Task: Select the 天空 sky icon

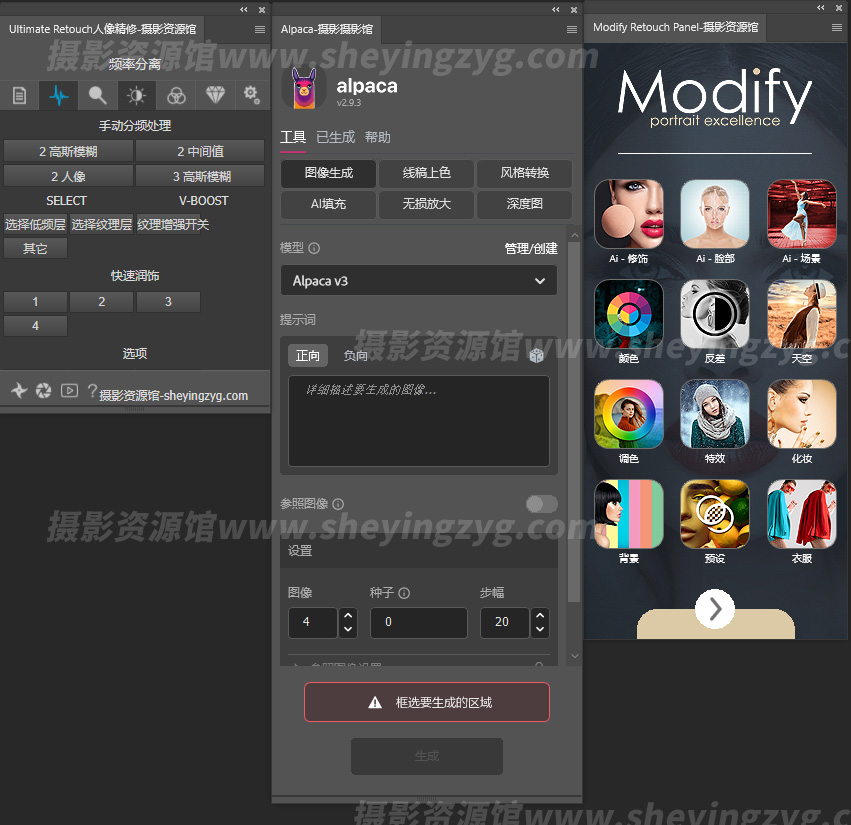Action: click(801, 314)
